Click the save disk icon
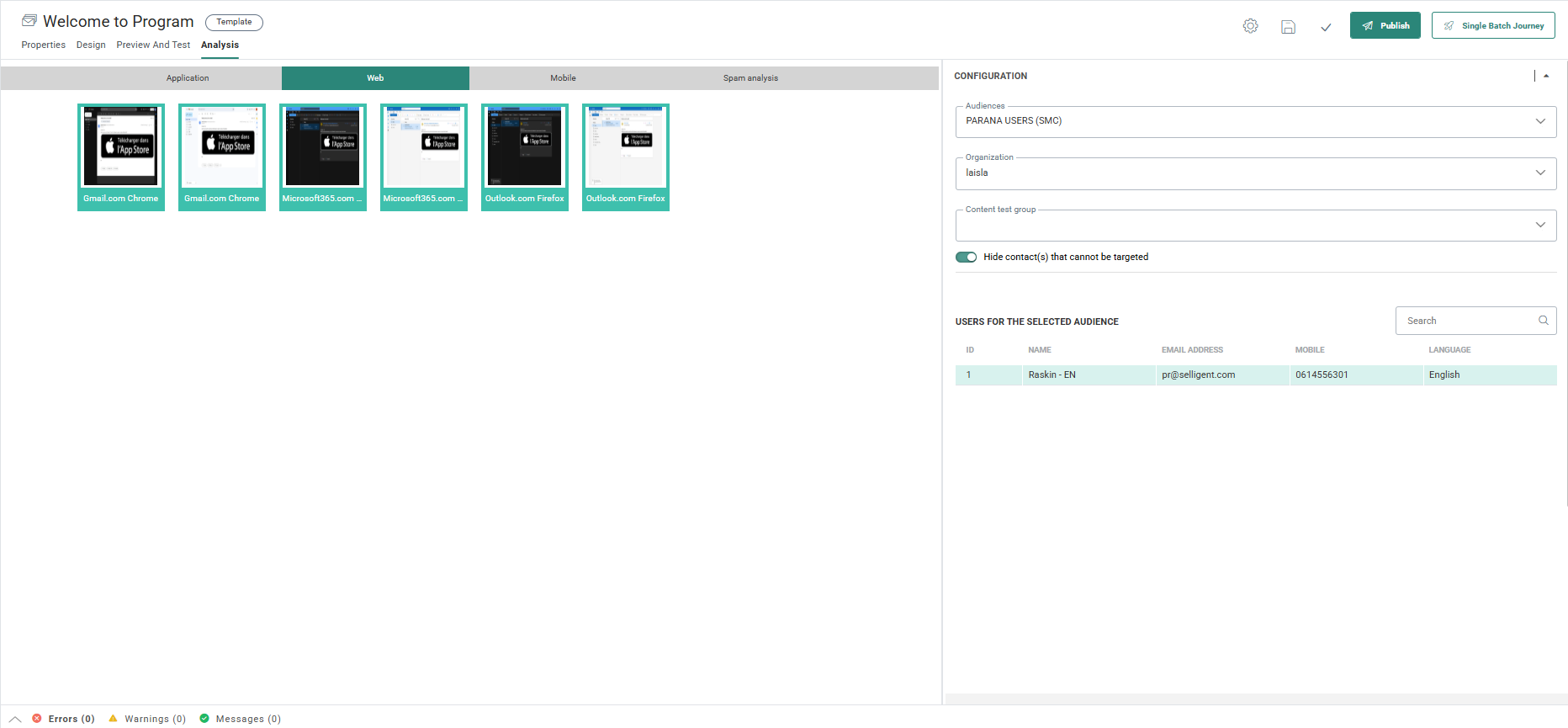The image size is (1568, 728). (1288, 27)
